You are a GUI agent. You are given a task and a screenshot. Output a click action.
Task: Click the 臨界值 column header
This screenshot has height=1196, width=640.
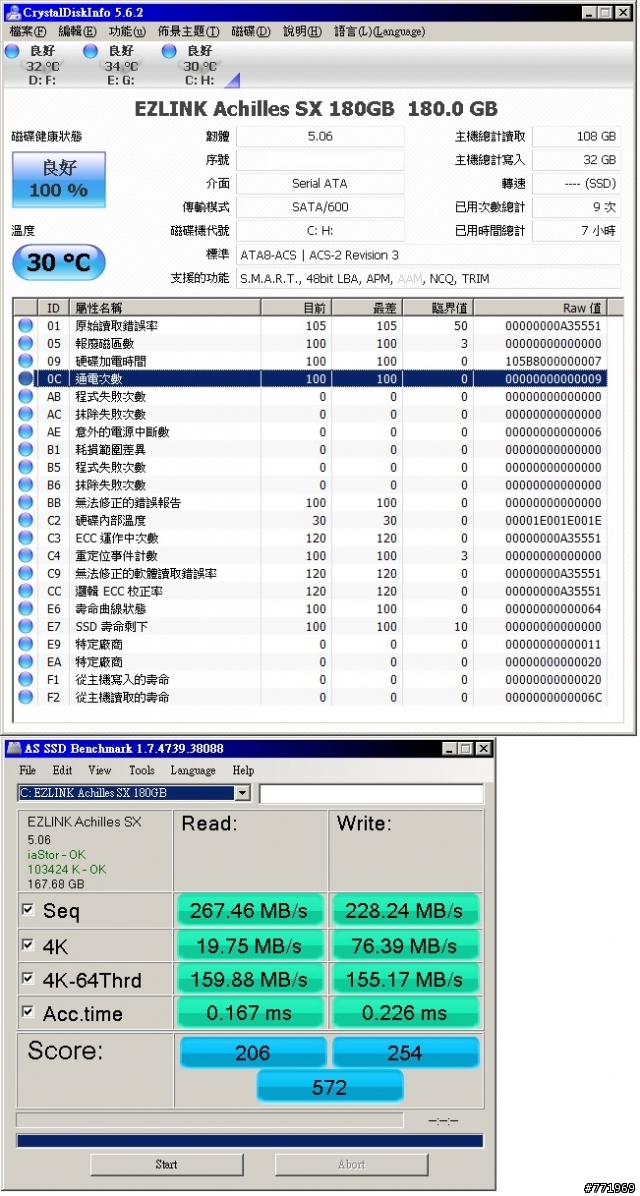click(439, 308)
